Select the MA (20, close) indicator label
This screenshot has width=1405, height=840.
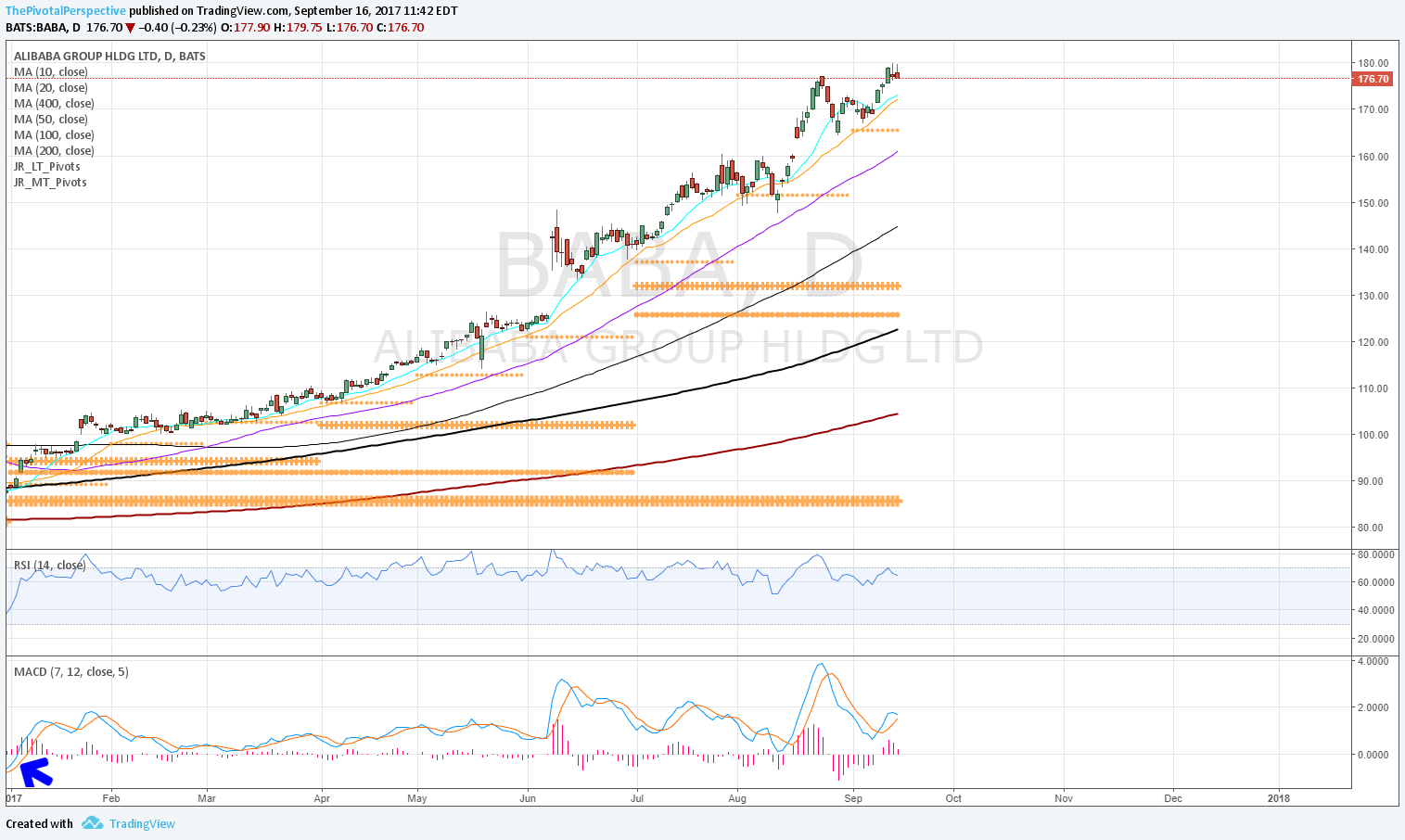tap(51, 88)
